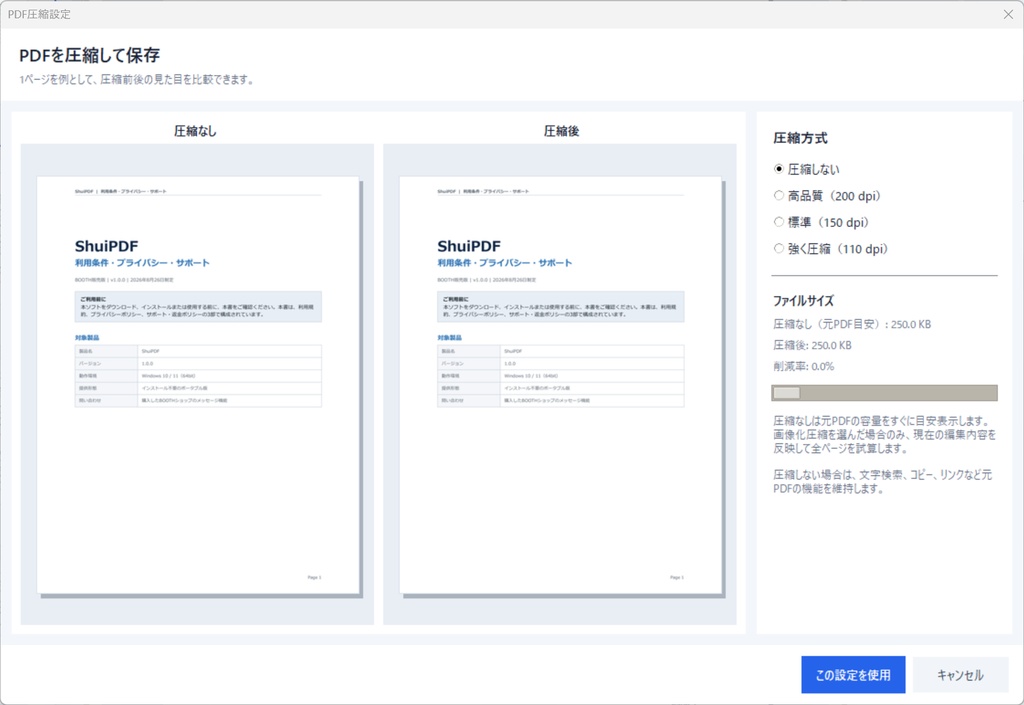Click the ShuiPDF title in right preview
The image size is (1024, 705).
tap(469, 246)
